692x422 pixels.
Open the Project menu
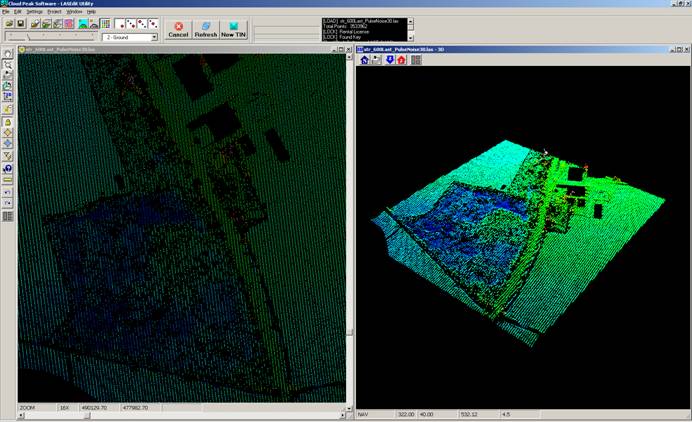click(54, 11)
